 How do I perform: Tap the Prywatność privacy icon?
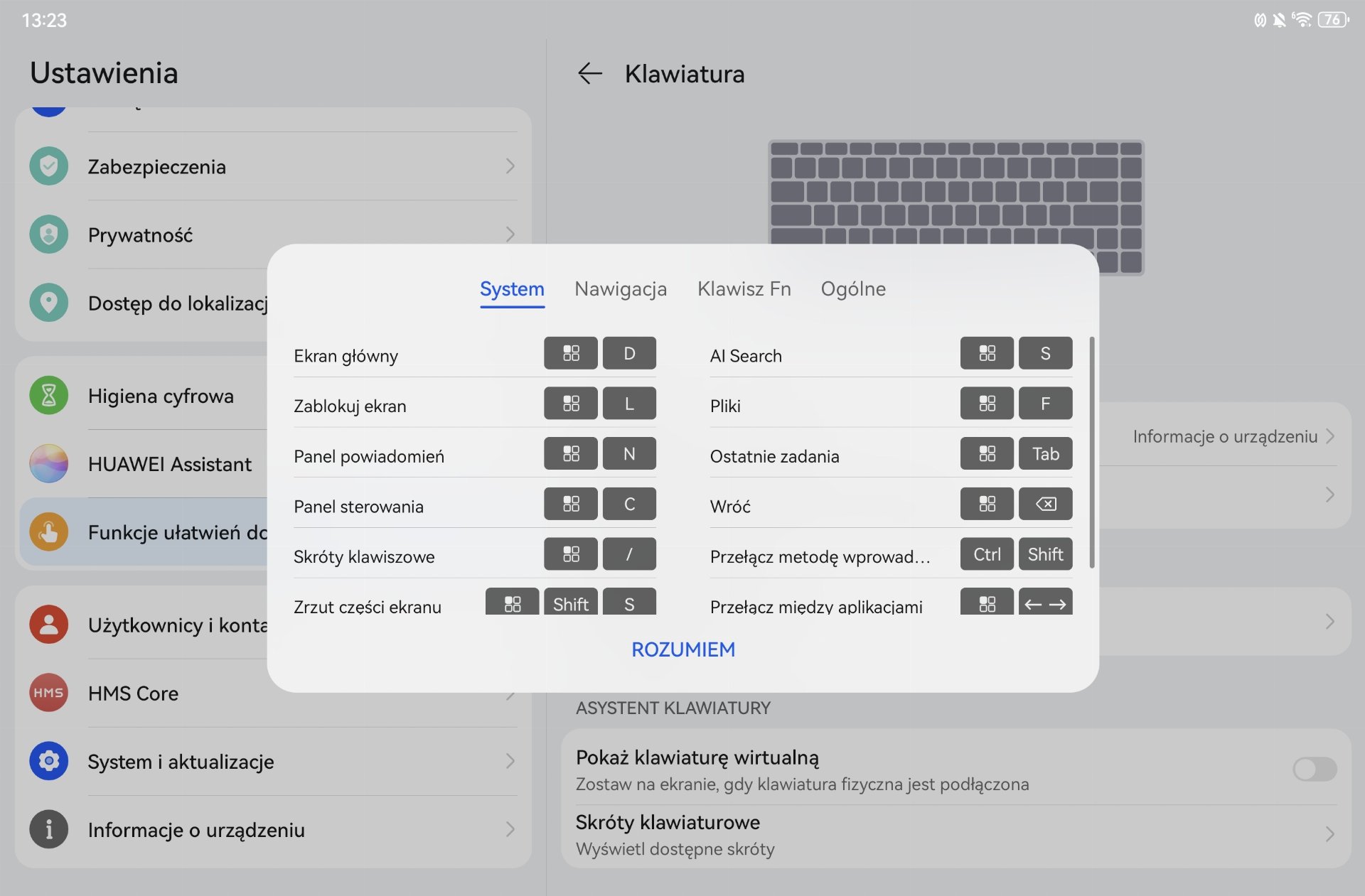tap(48, 234)
